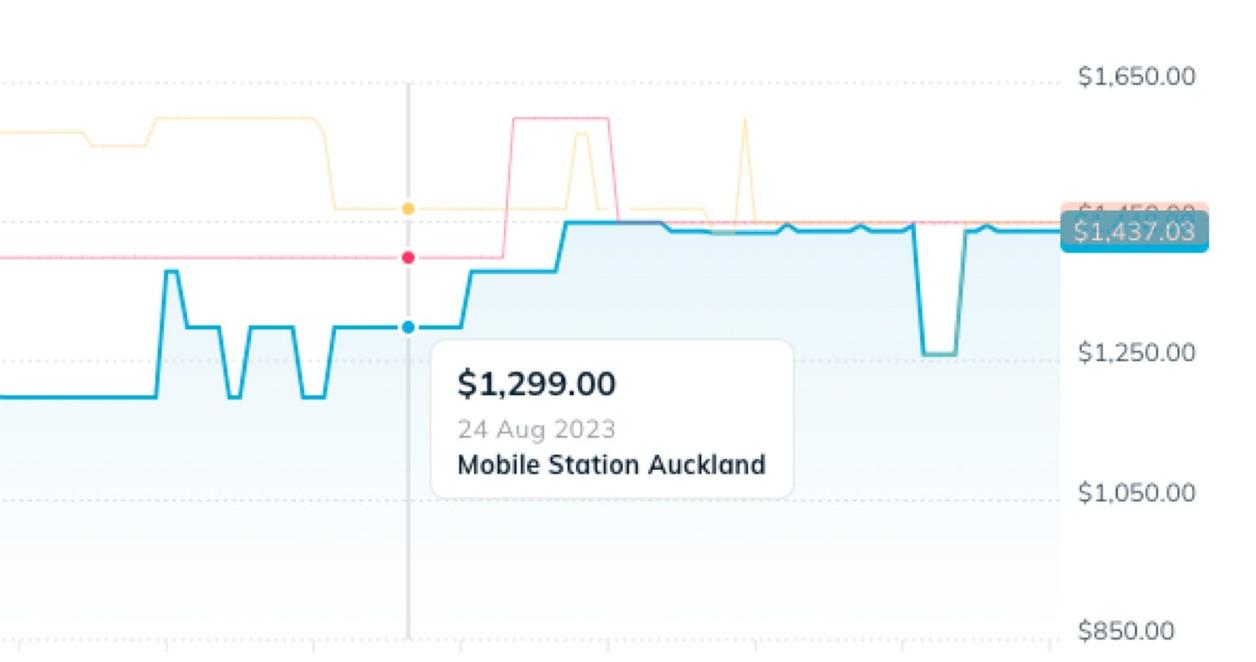
Task: Click the $1,250.00 axis label
Action: tap(1136, 353)
